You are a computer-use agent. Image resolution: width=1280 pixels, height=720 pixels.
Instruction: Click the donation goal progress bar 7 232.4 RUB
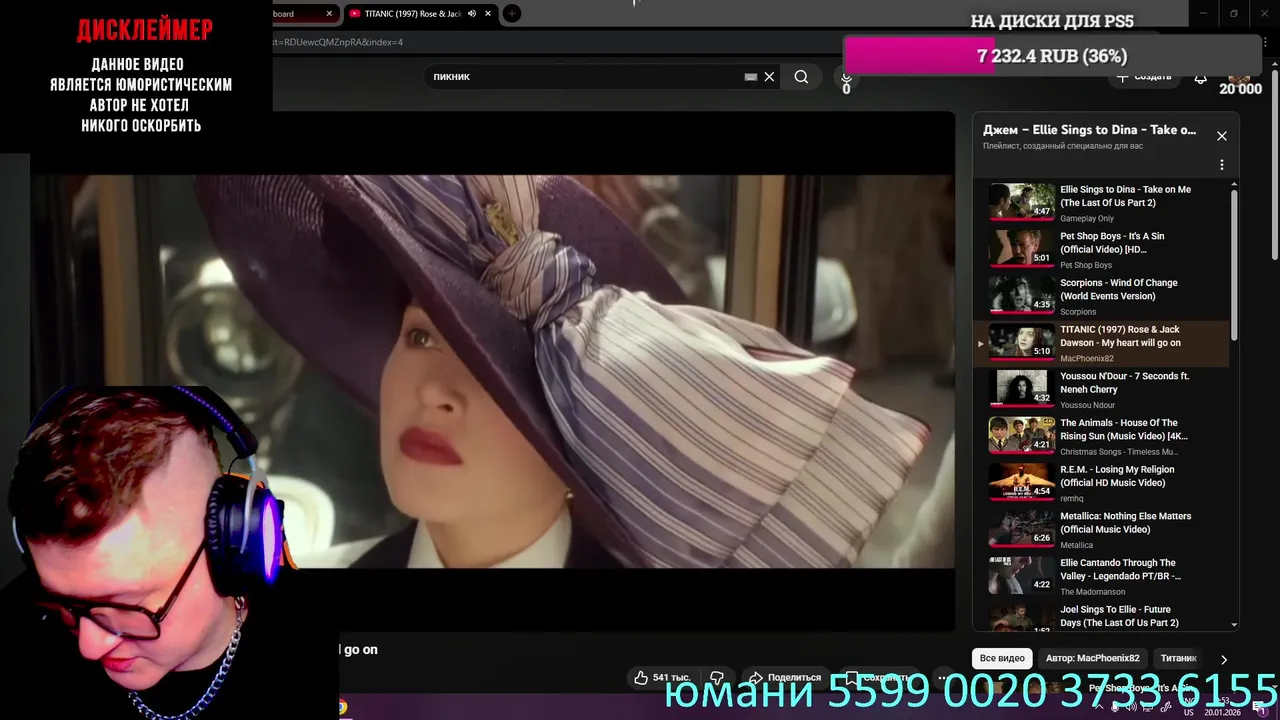(1052, 56)
